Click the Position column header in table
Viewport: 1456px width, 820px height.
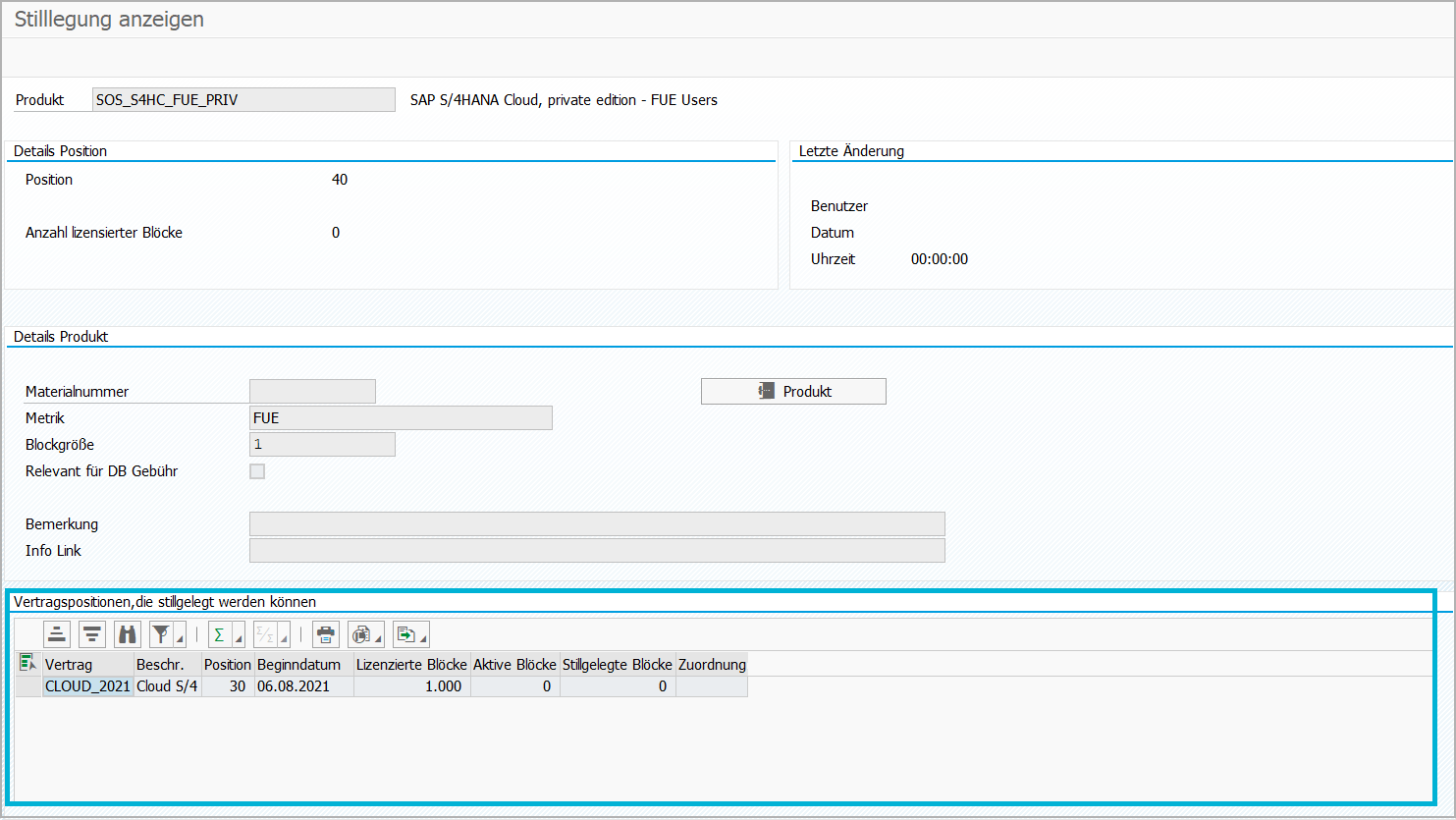coord(228,664)
